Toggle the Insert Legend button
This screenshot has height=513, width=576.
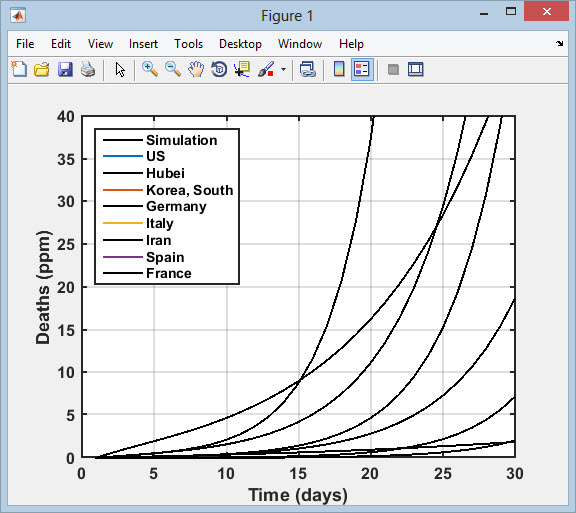362,69
